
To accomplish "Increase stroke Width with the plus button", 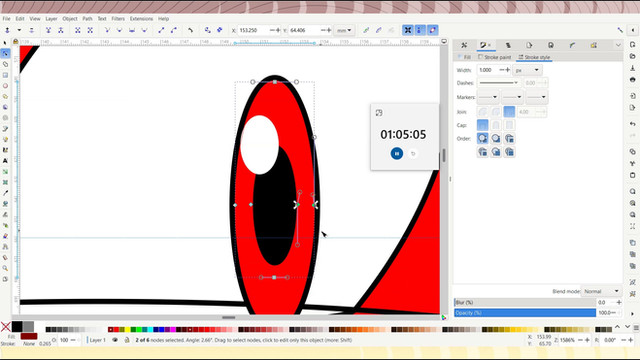I will tap(508, 70).
